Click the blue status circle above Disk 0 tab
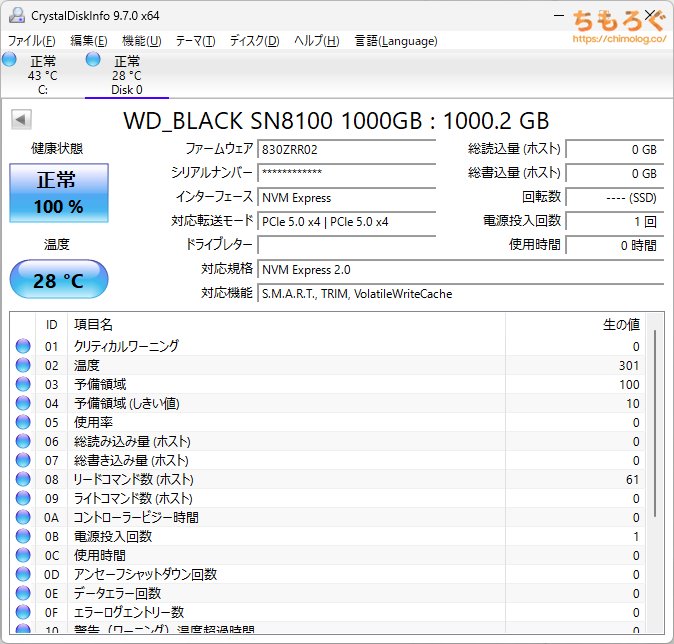Viewport: 674px width, 644px height. point(93,59)
